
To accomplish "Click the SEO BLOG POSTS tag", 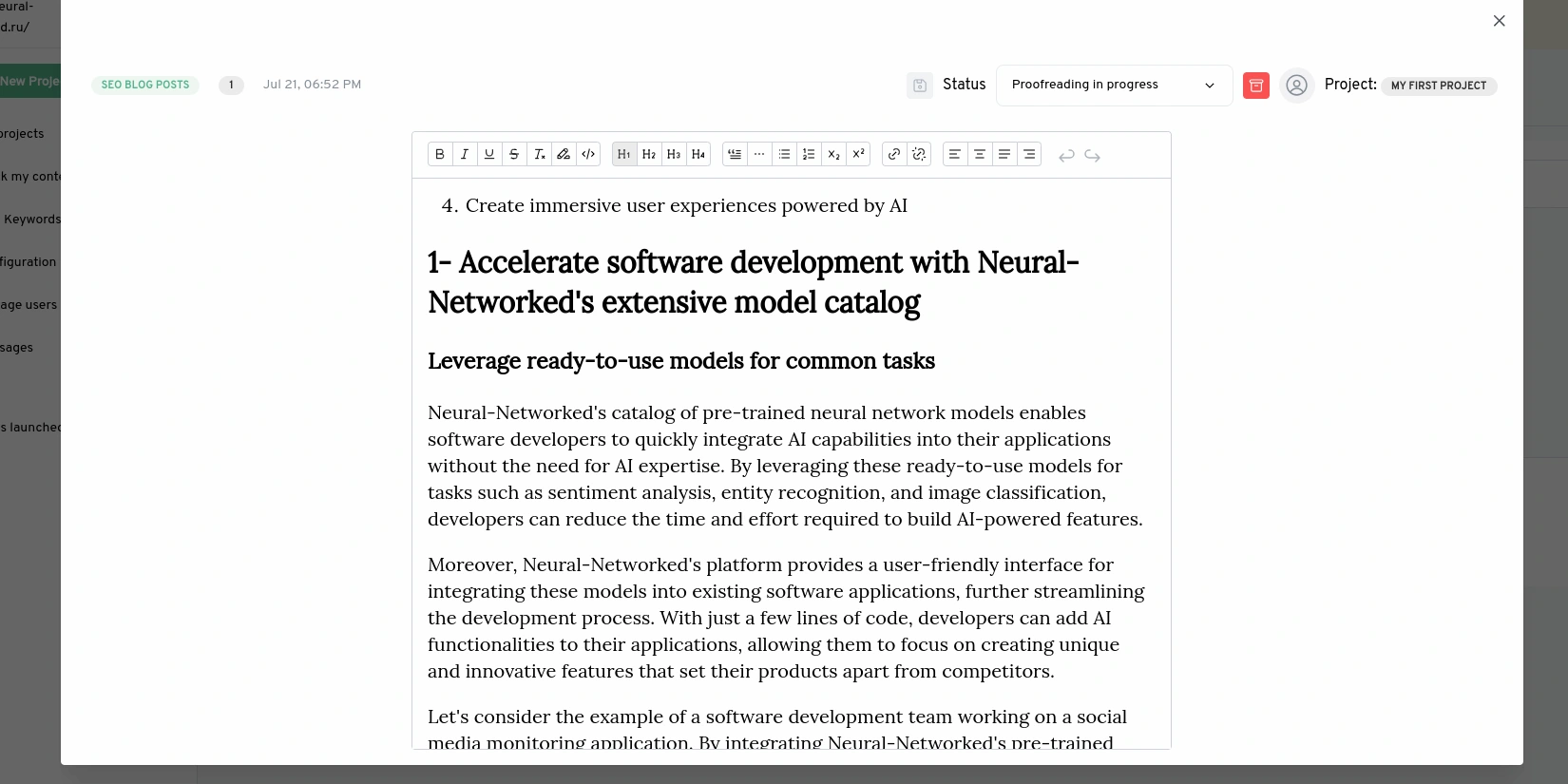I will 145,85.
